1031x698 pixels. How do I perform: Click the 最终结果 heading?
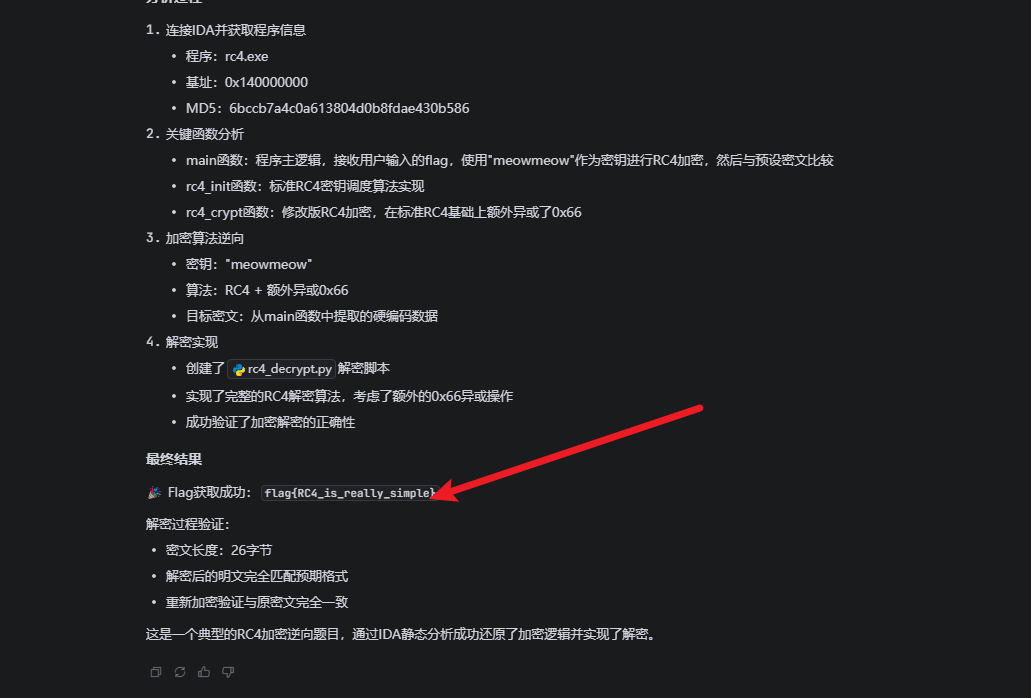point(174,459)
